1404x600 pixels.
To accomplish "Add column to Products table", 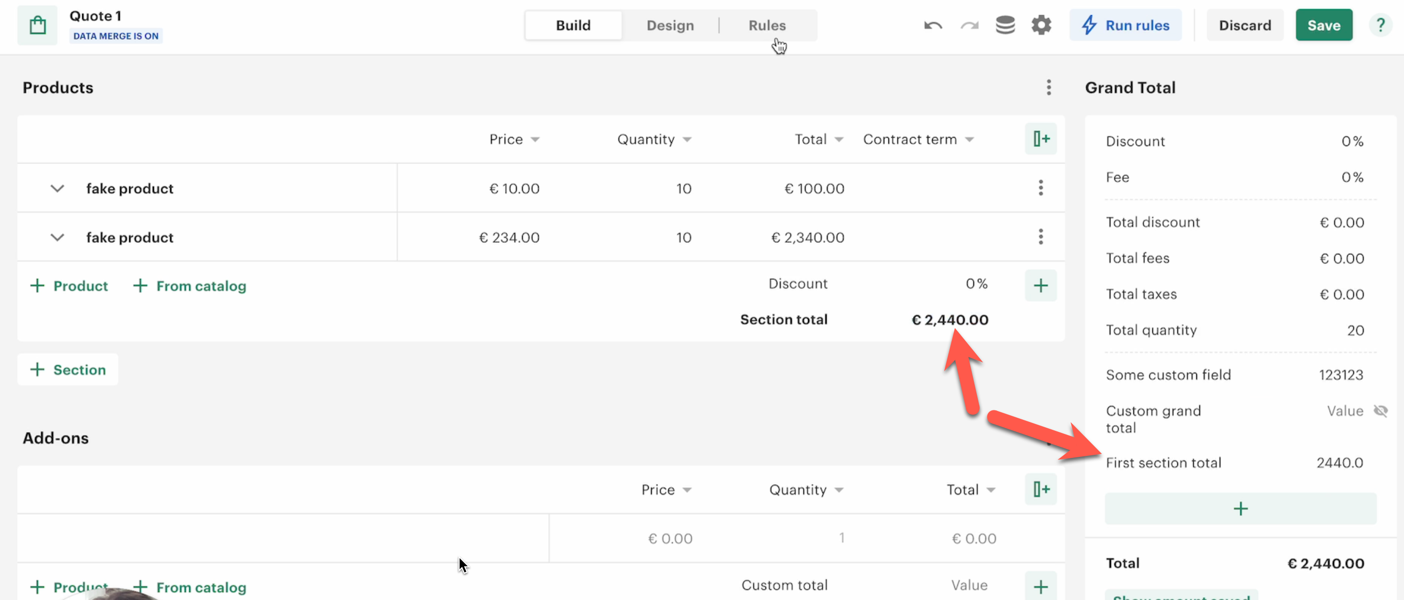I will click(1041, 139).
